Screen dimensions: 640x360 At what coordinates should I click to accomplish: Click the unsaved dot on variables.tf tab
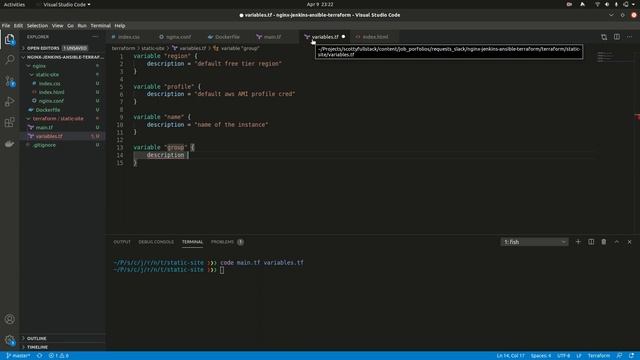343,37
